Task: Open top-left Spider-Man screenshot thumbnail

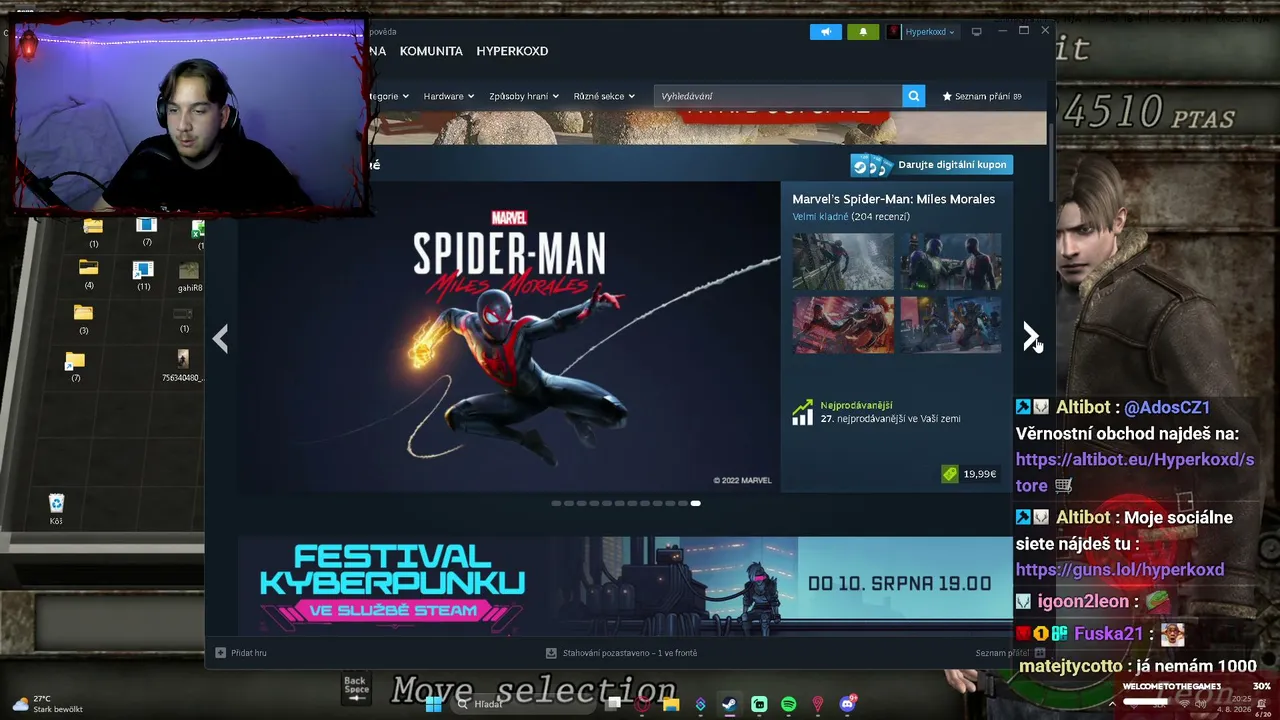Action: (843, 262)
